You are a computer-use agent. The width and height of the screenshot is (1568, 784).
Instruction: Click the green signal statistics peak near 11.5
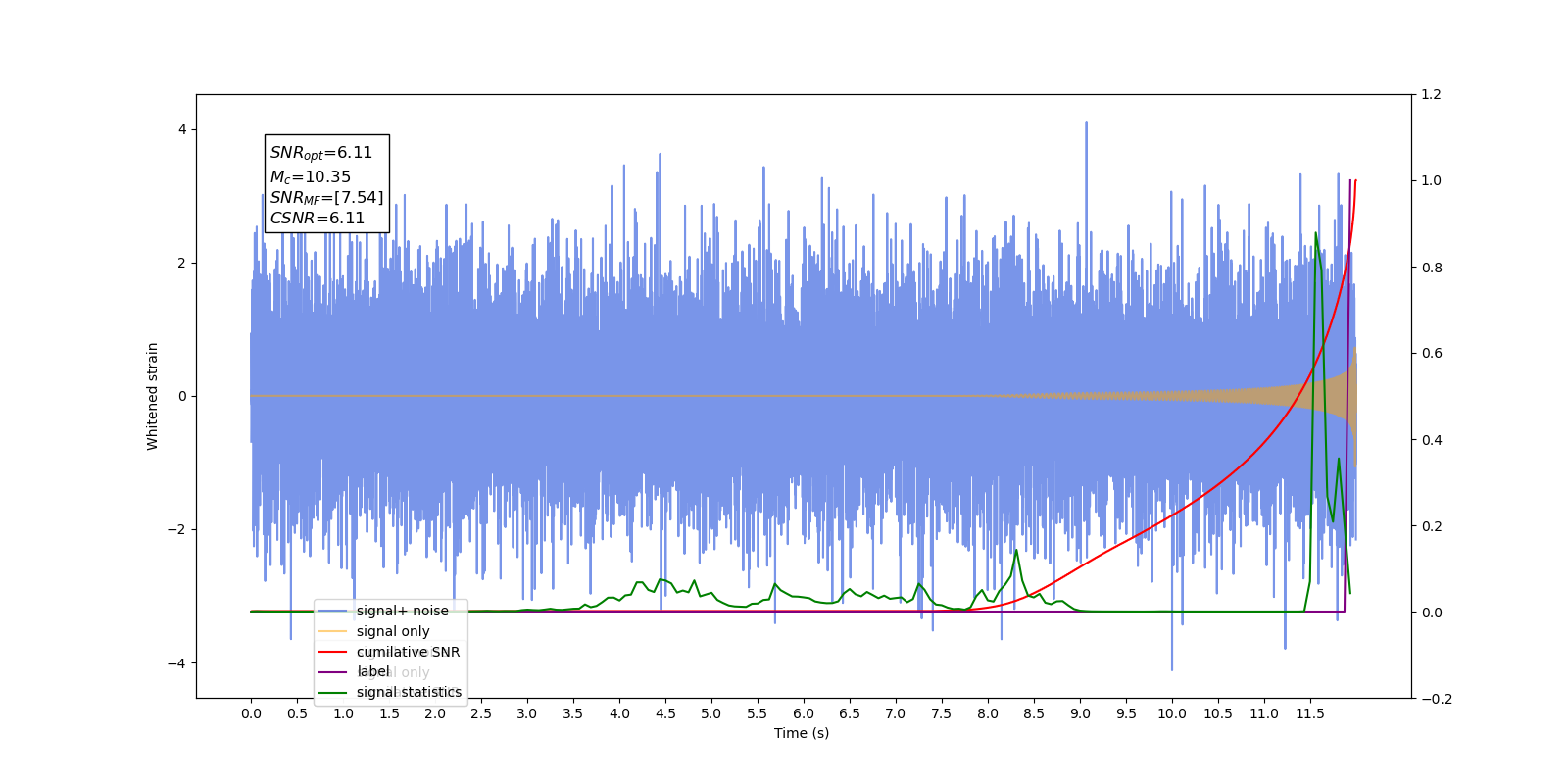(x=1315, y=233)
